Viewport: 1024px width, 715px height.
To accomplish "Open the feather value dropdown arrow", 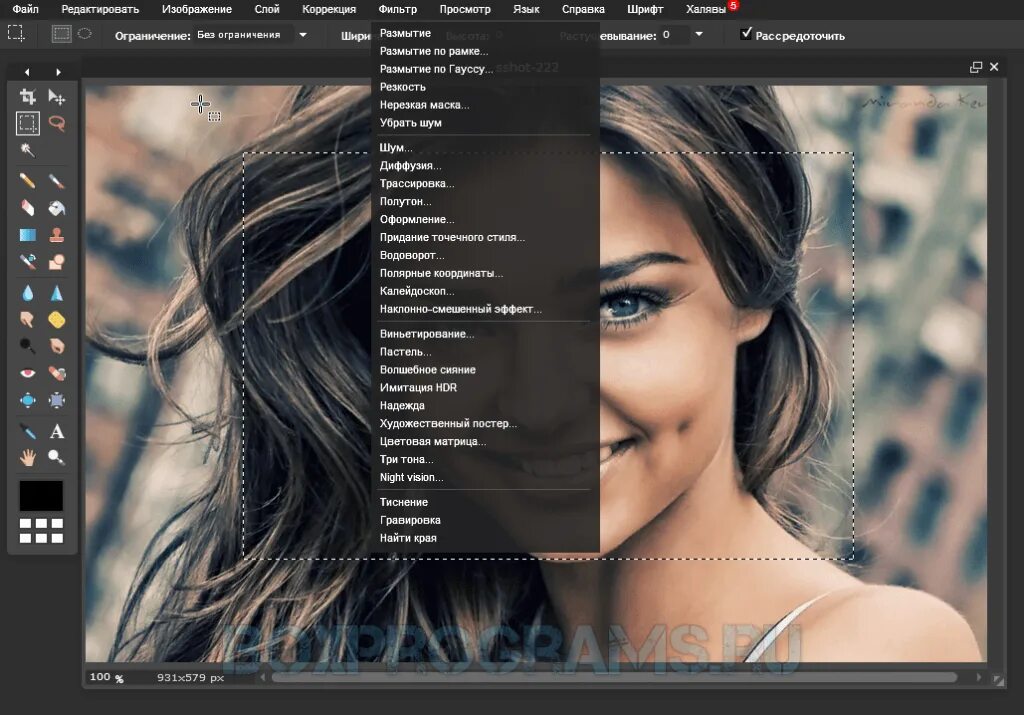I will pos(699,34).
